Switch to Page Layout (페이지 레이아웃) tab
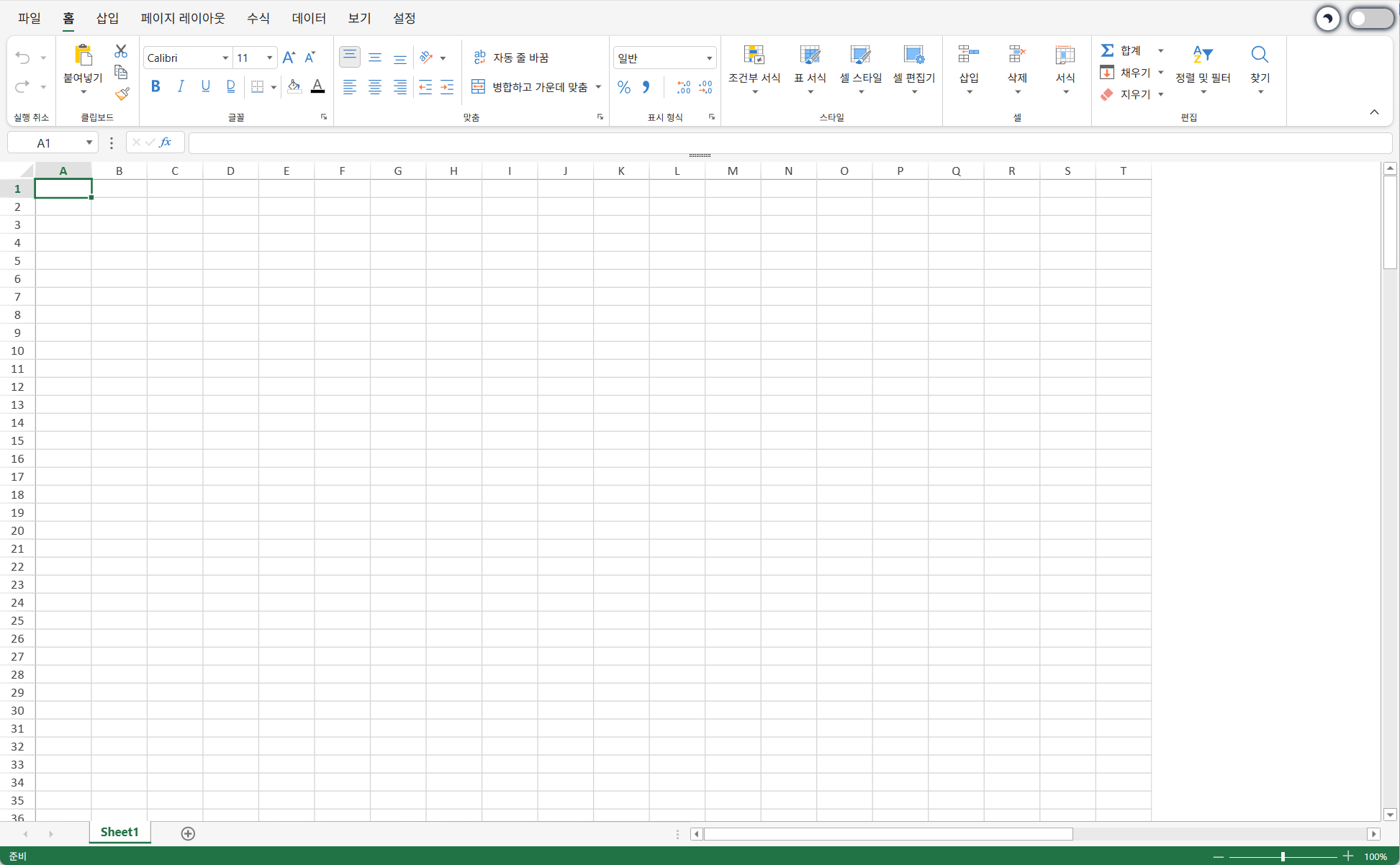Image resolution: width=1400 pixels, height=865 pixels. [x=183, y=18]
